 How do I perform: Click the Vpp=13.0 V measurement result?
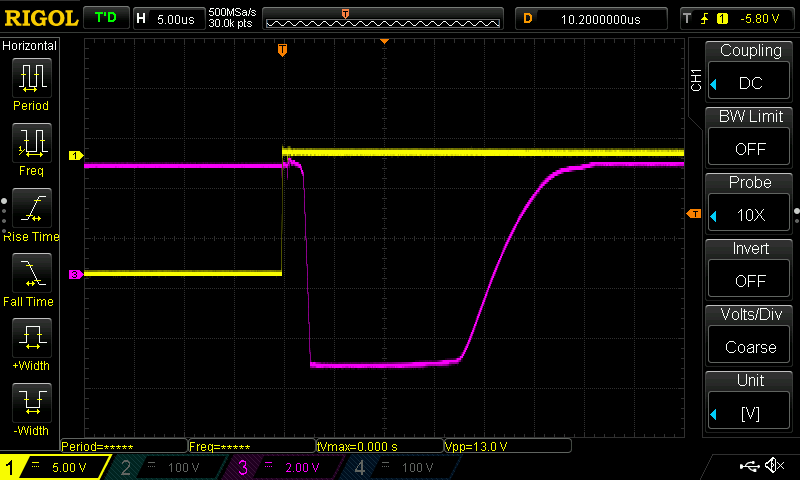(x=508, y=446)
